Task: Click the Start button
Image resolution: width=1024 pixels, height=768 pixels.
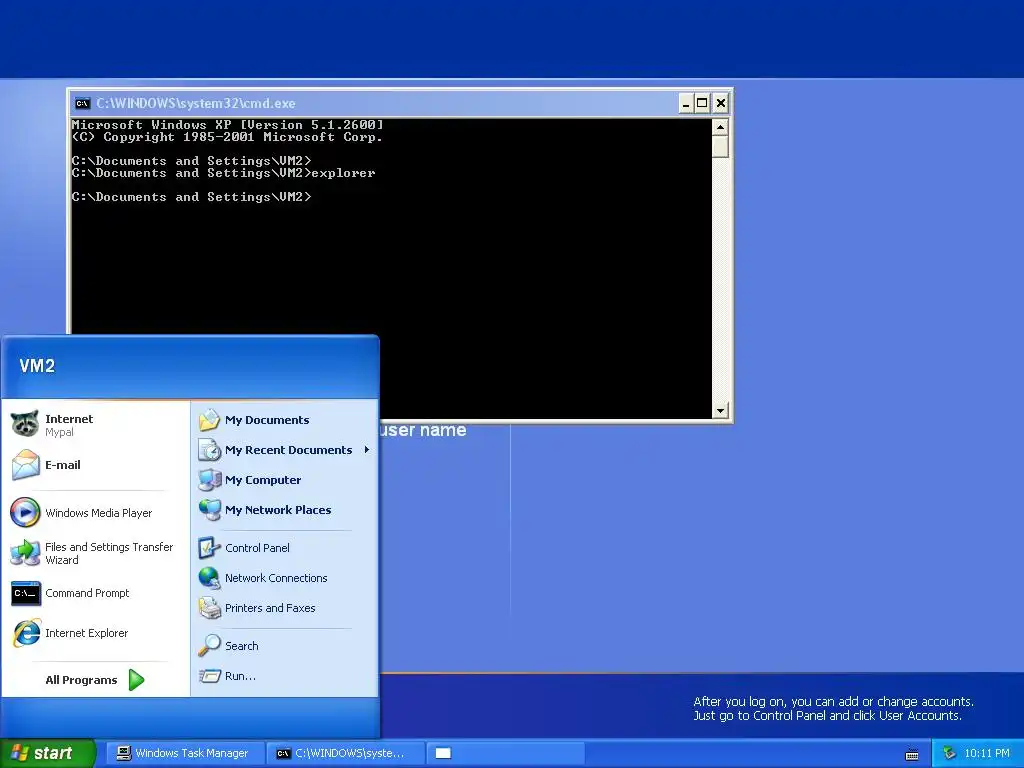Action: (x=47, y=753)
